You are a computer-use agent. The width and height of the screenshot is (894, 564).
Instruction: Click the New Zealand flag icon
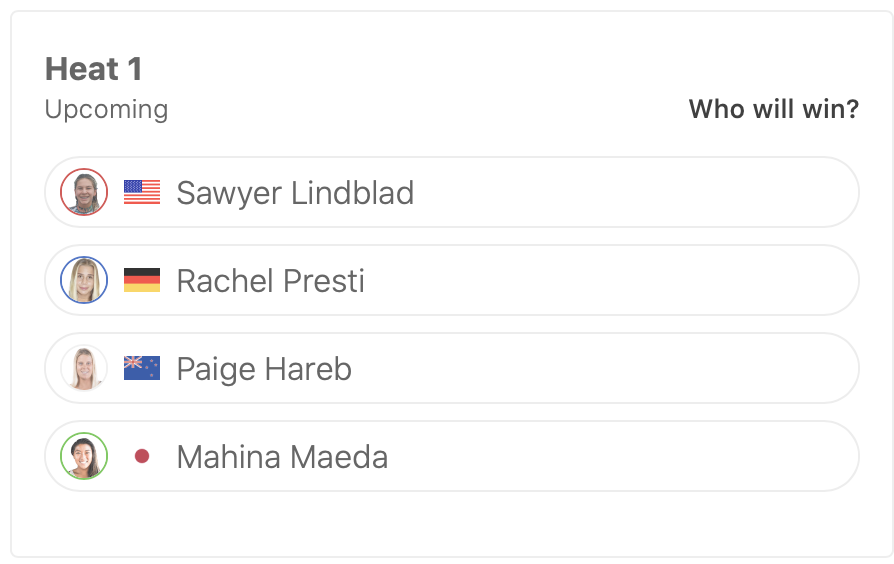point(142,368)
